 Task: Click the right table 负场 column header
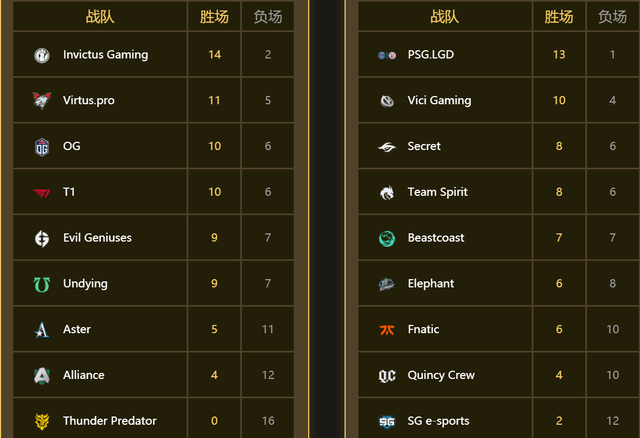[x=613, y=16]
